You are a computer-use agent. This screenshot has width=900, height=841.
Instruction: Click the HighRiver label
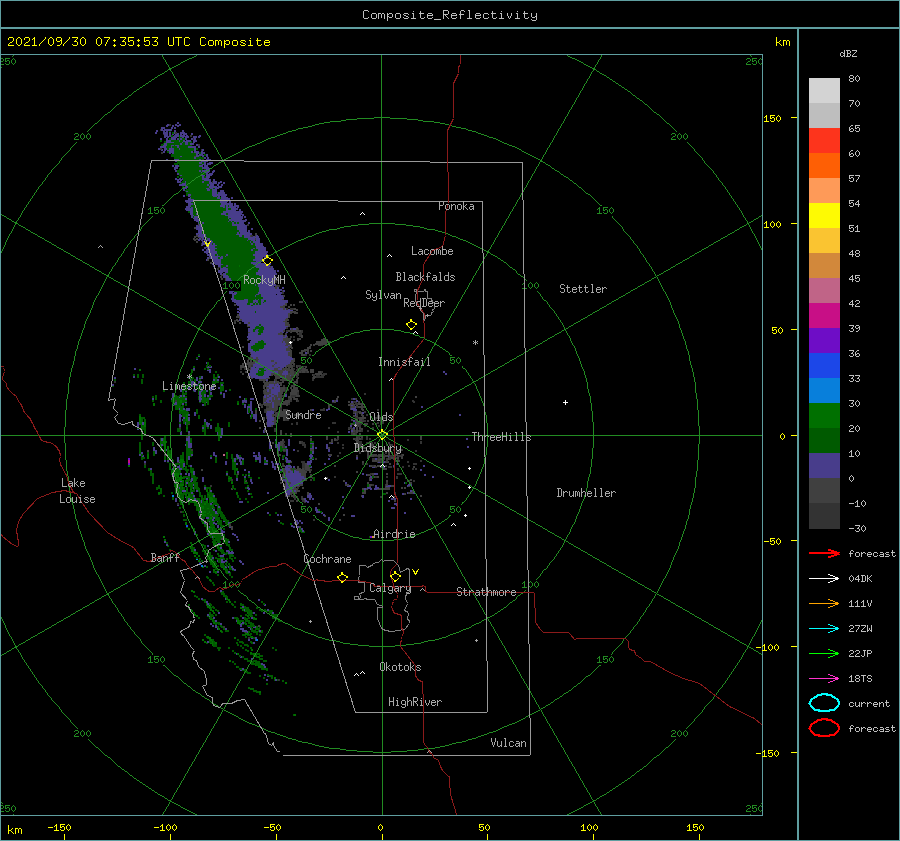[x=415, y=702]
